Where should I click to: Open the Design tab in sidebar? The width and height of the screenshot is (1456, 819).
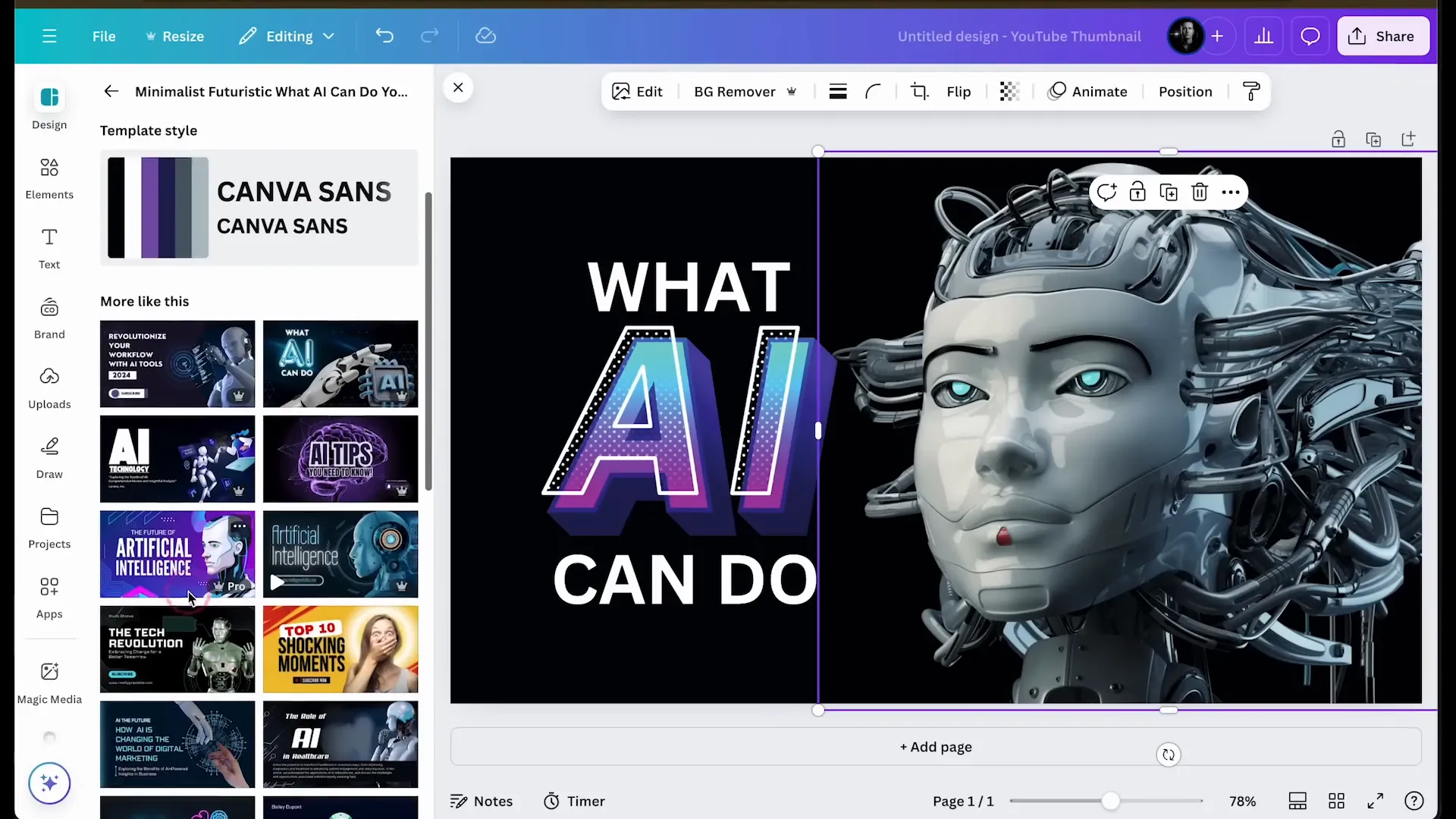(x=49, y=108)
